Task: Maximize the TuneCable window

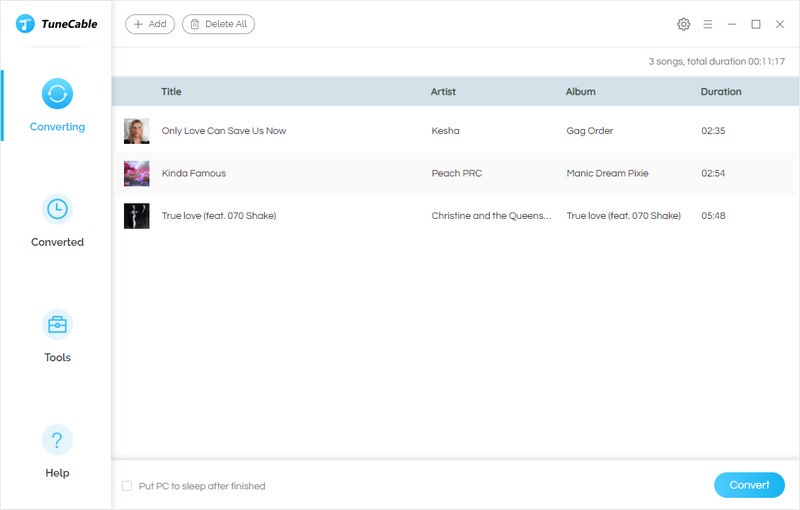Action: [x=756, y=24]
